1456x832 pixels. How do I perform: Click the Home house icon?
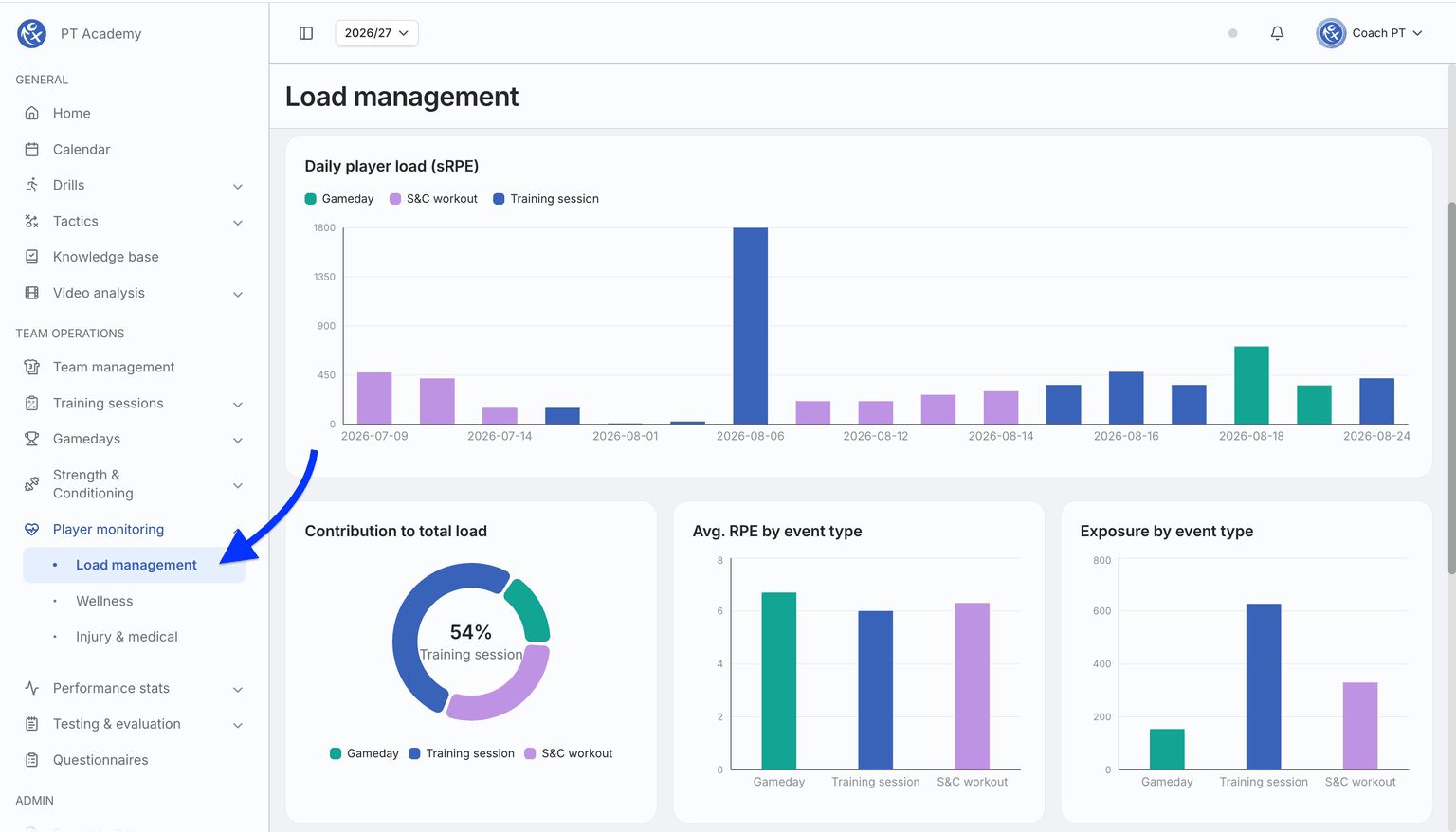point(32,113)
